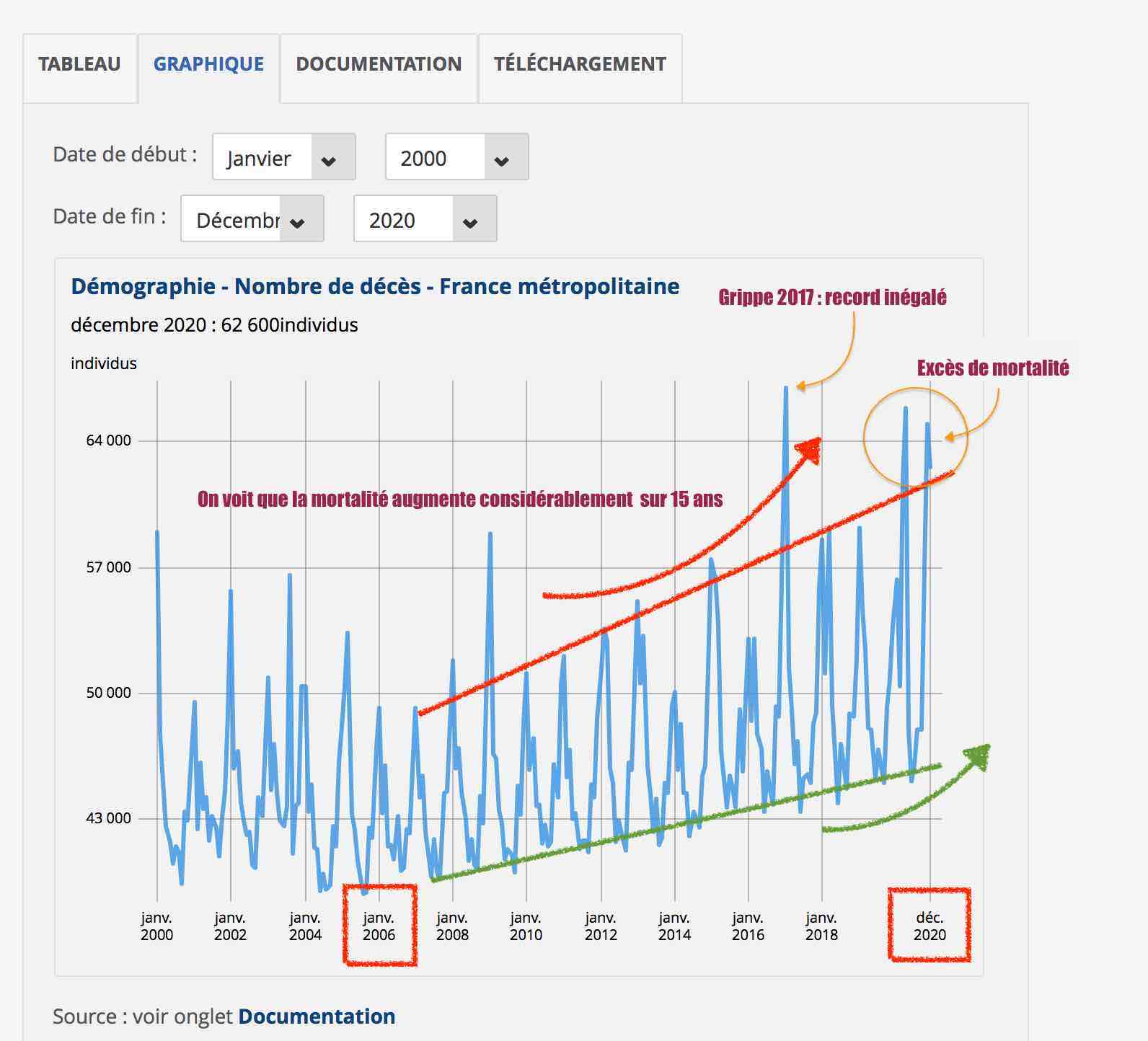Click the janv. 2006 x-axis label
1148x1041 pixels.
tap(379, 926)
